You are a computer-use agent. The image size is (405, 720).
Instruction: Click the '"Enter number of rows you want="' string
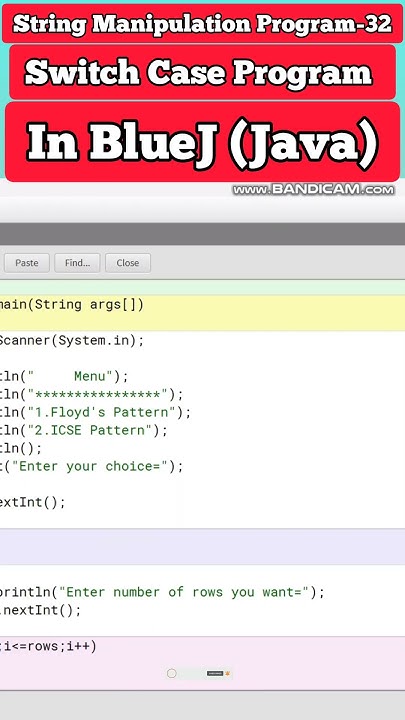point(184,592)
